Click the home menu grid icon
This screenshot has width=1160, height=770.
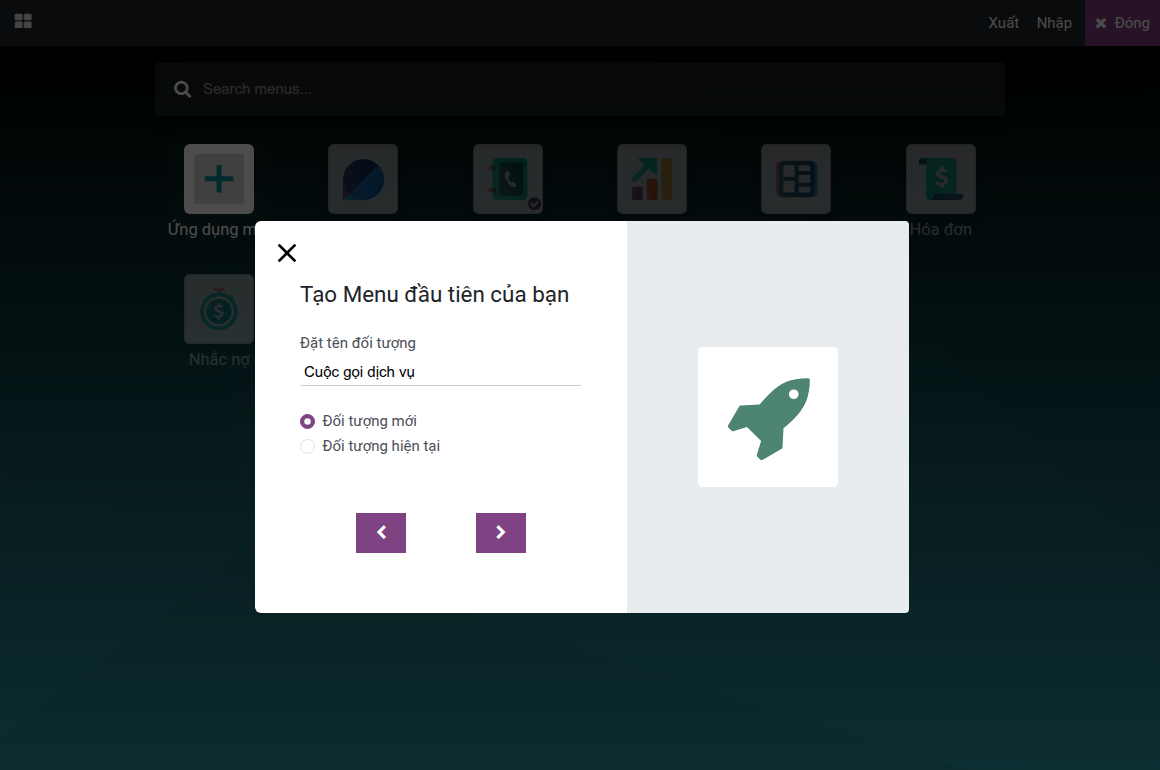tap(24, 21)
